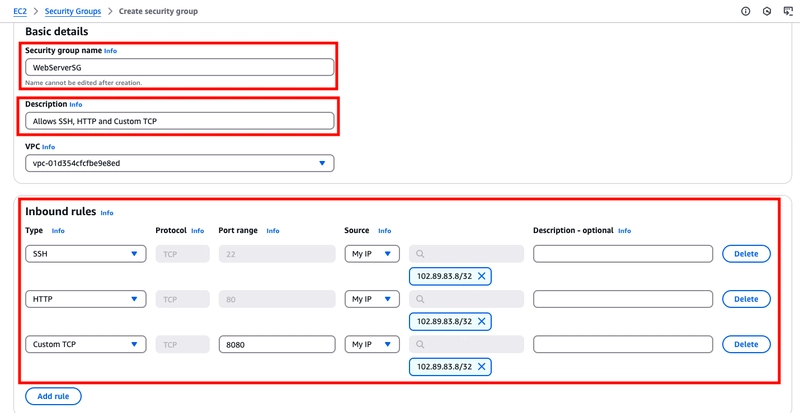Open the CloudShell icon at top right
The image size is (800, 413).
(788, 11)
